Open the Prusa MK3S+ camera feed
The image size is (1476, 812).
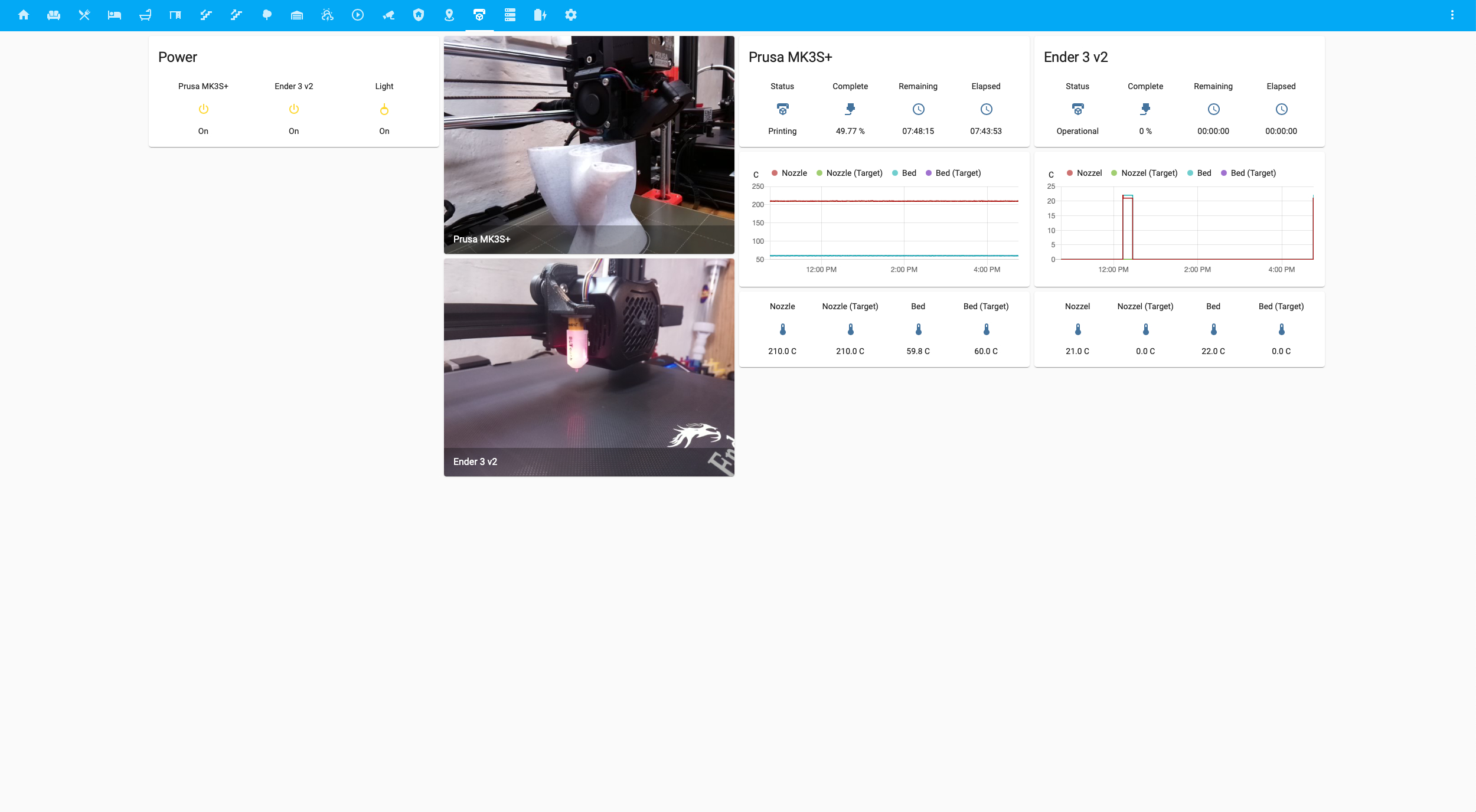(x=589, y=145)
